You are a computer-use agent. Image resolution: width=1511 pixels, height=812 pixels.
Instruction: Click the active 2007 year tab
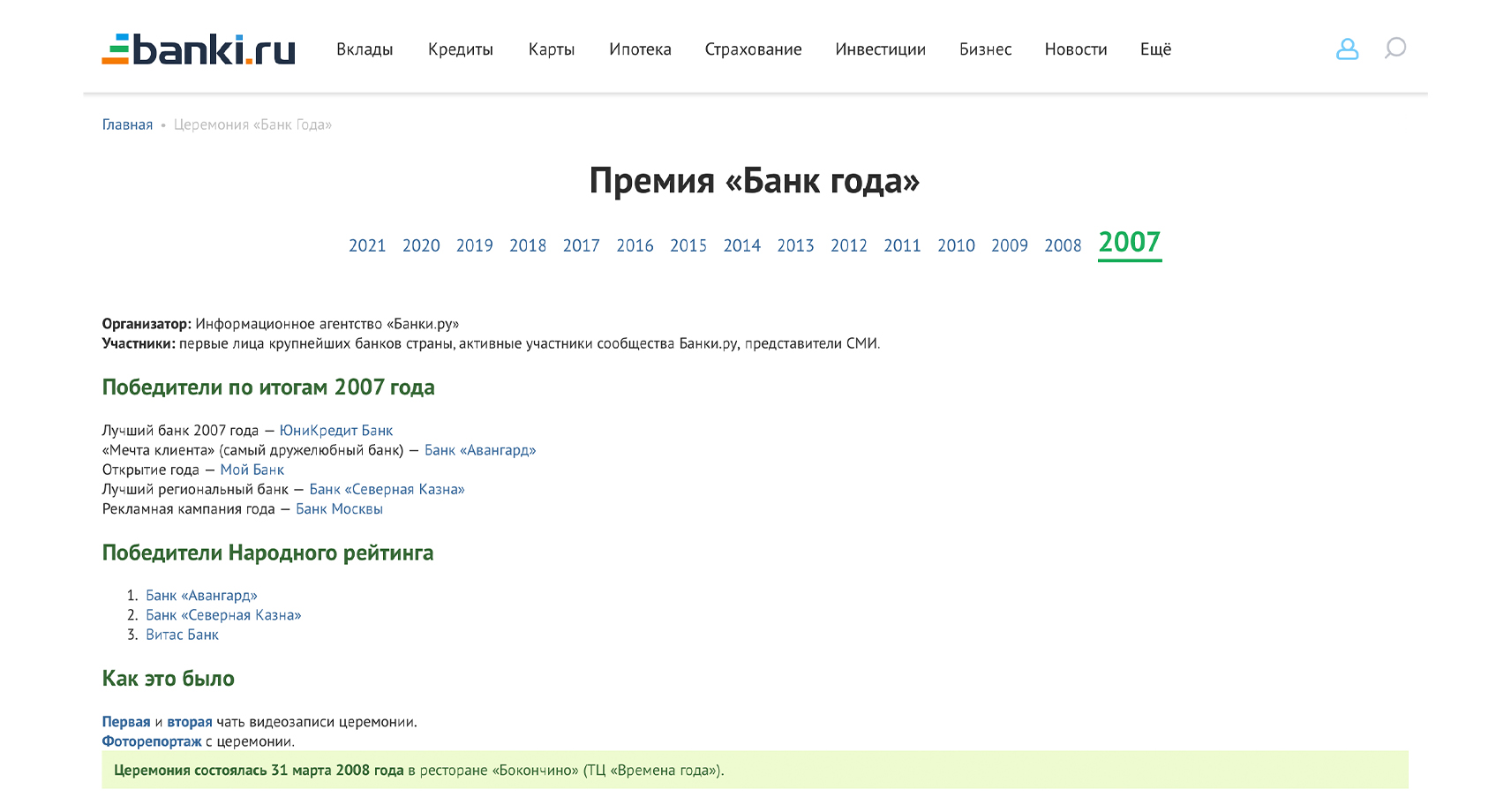coord(1129,243)
